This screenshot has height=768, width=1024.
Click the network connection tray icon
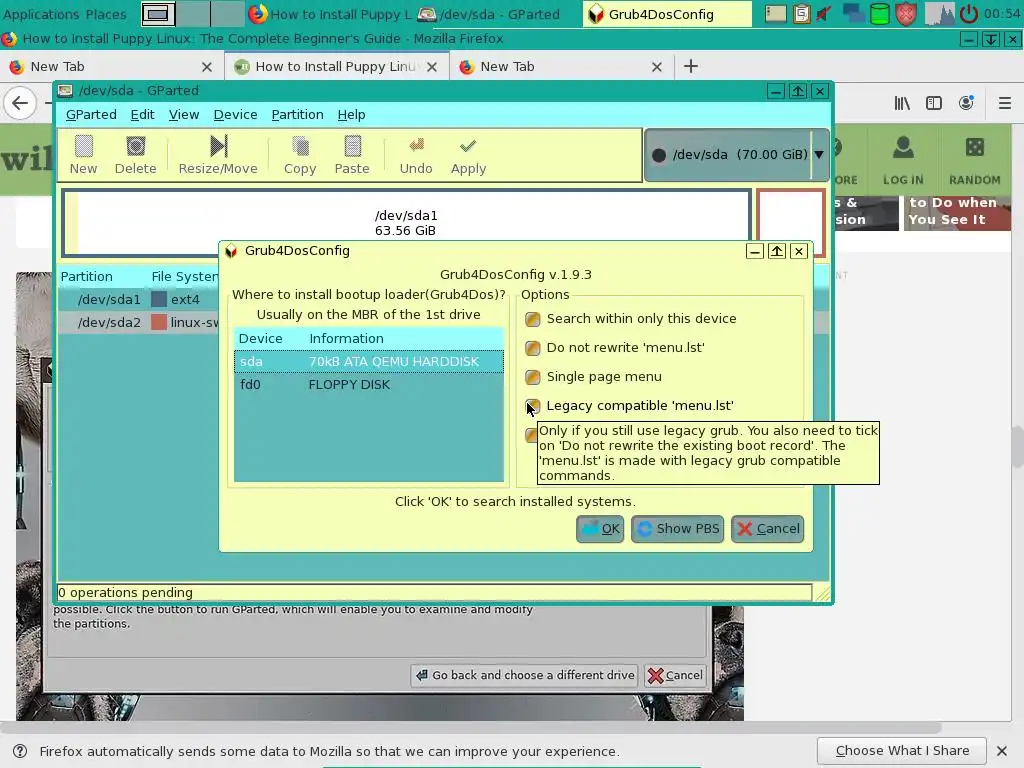click(x=853, y=14)
